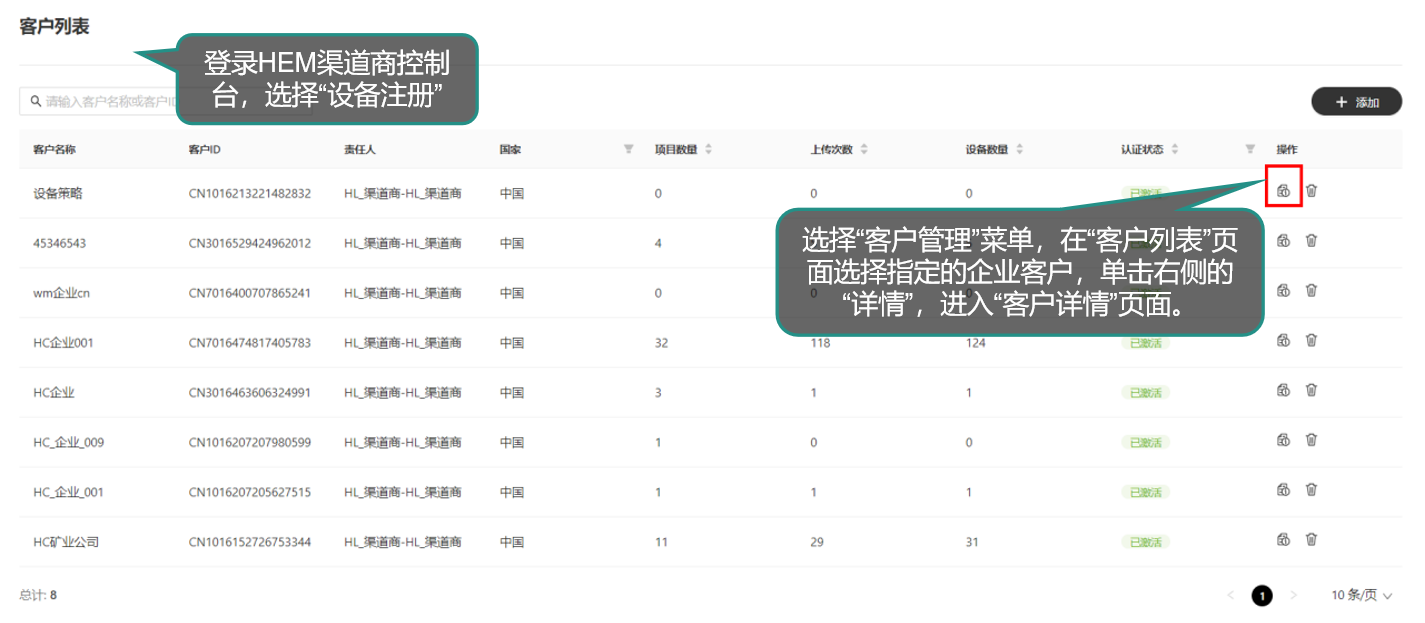The width and height of the screenshot is (1425, 623).
Task: Open the 认证状态 column filter
Action: [1250, 149]
